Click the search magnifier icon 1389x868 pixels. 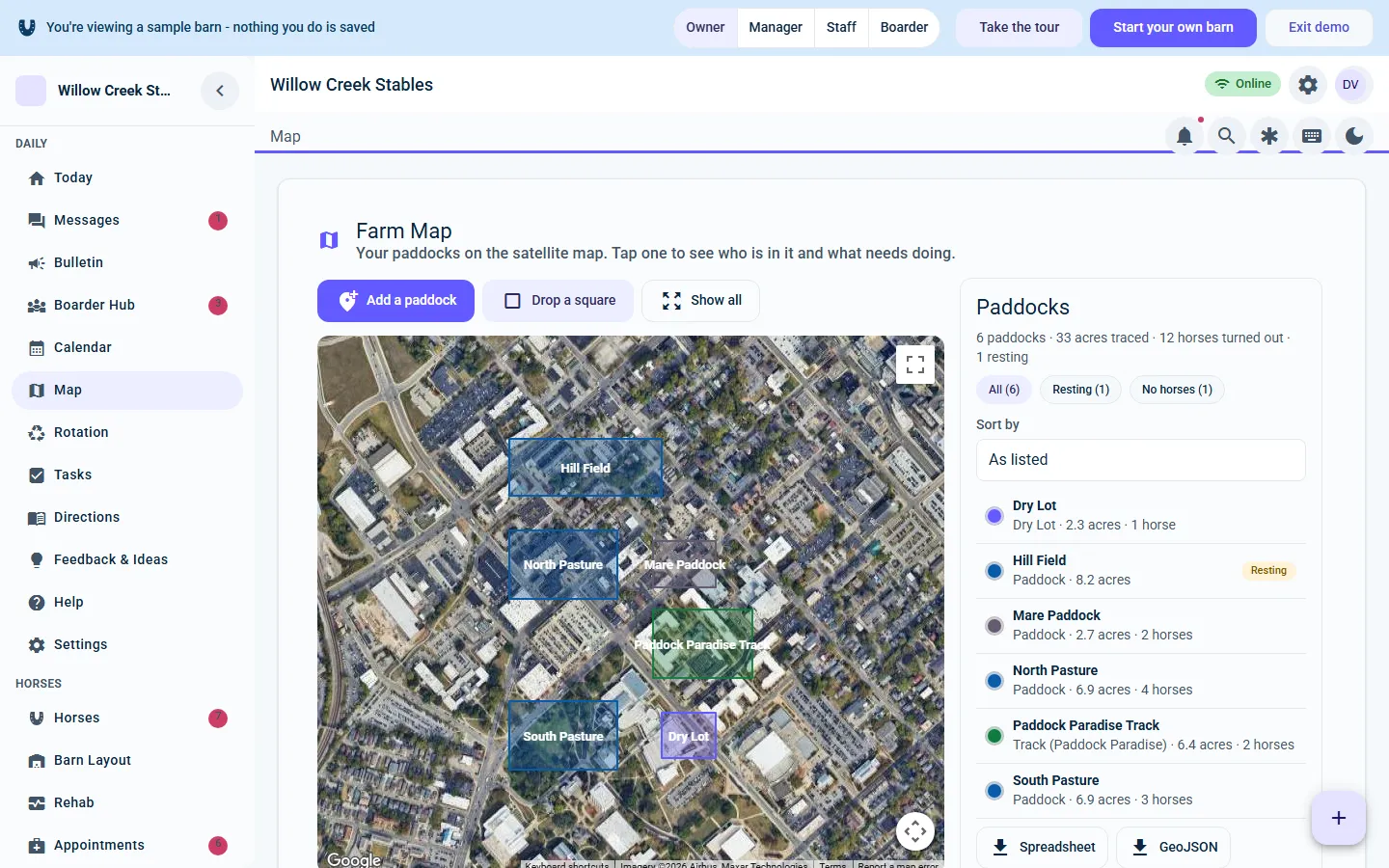click(1226, 136)
